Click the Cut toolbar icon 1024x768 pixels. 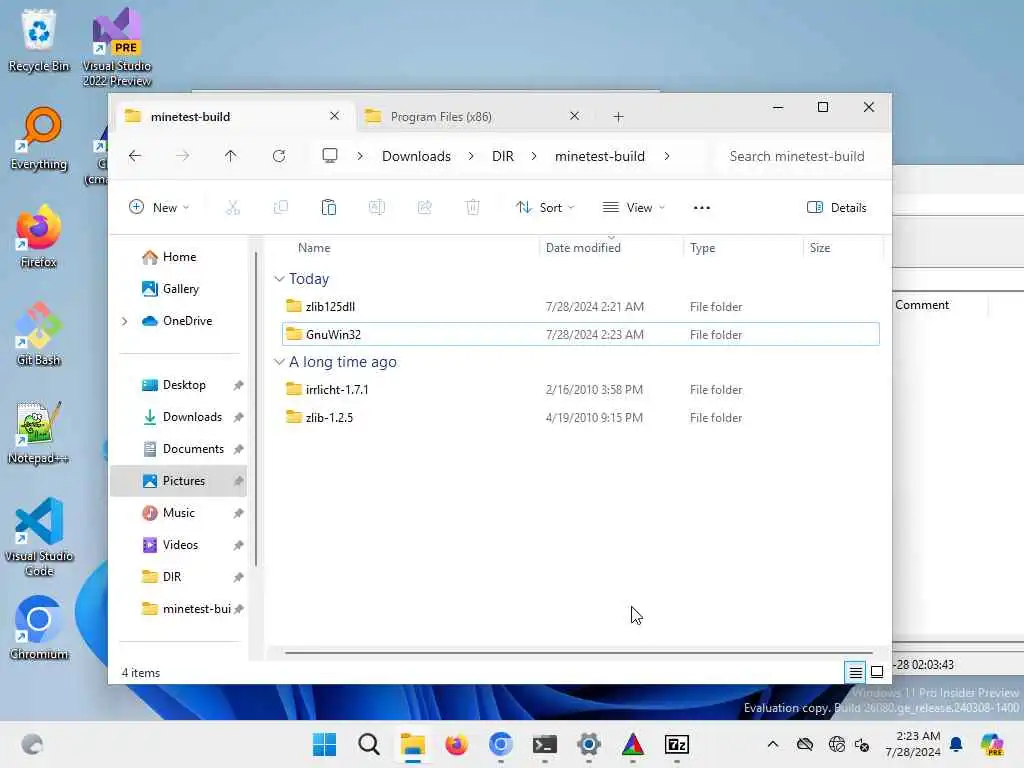pyautogui.click(x=232, y=208)
